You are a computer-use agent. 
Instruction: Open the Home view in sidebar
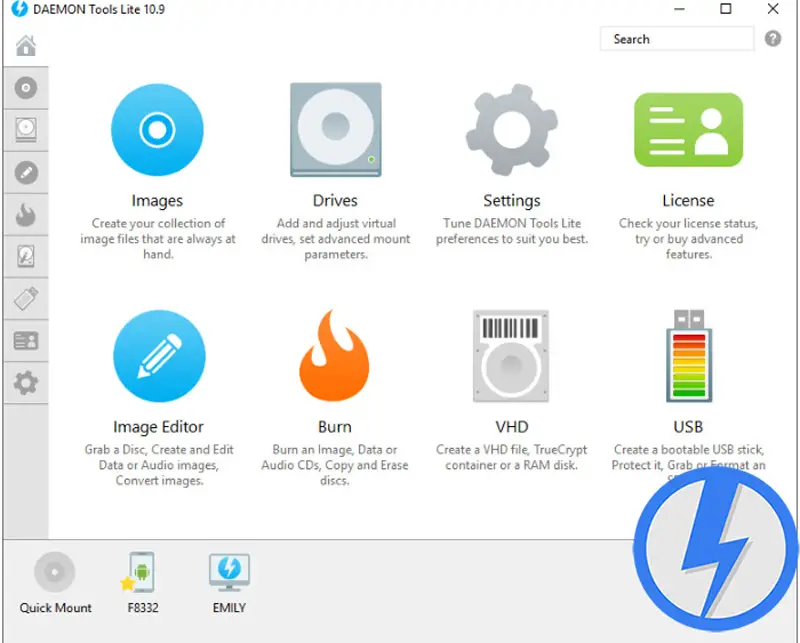[26, 46]
